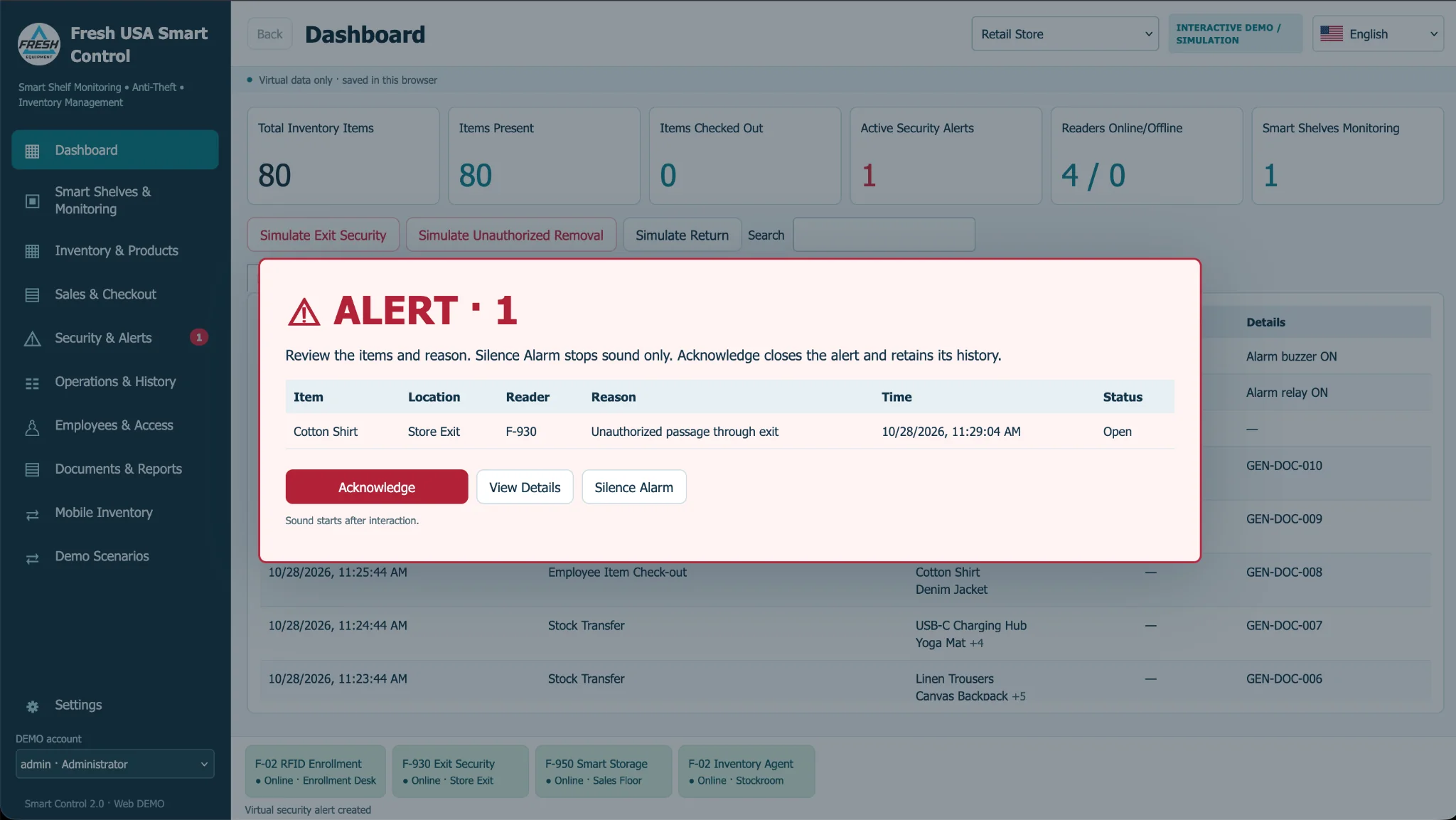Go to Inventory & Products section
The image size is (1456, 820).
(114, 250)
